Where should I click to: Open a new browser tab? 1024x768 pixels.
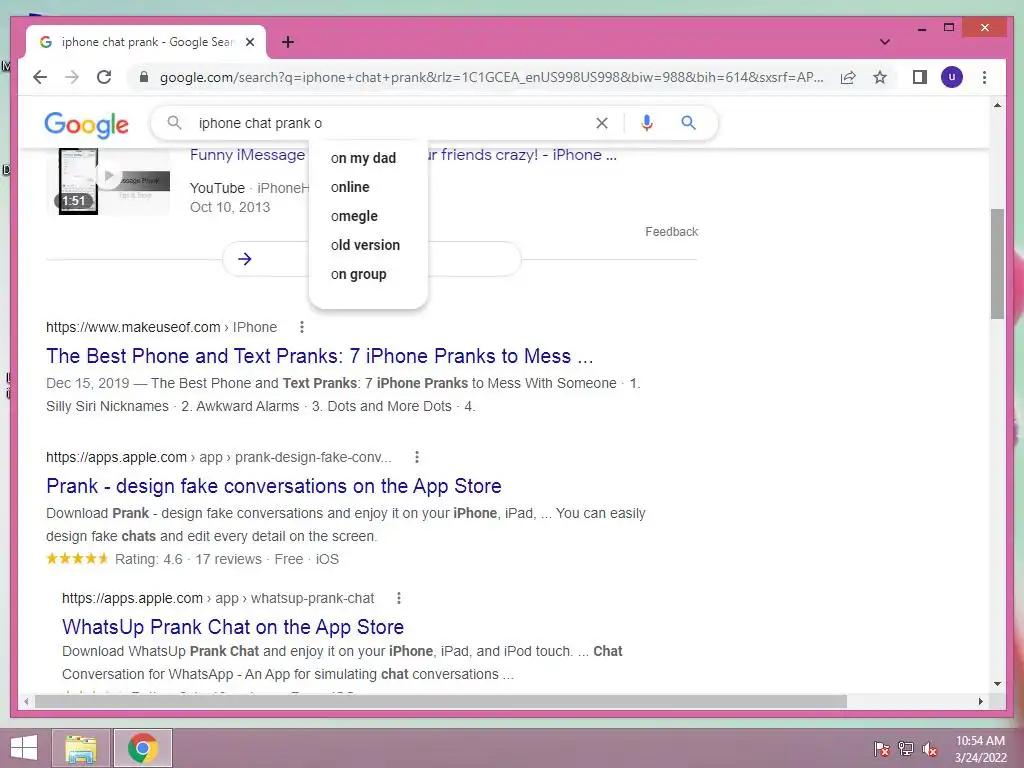(x=287, y=42)
